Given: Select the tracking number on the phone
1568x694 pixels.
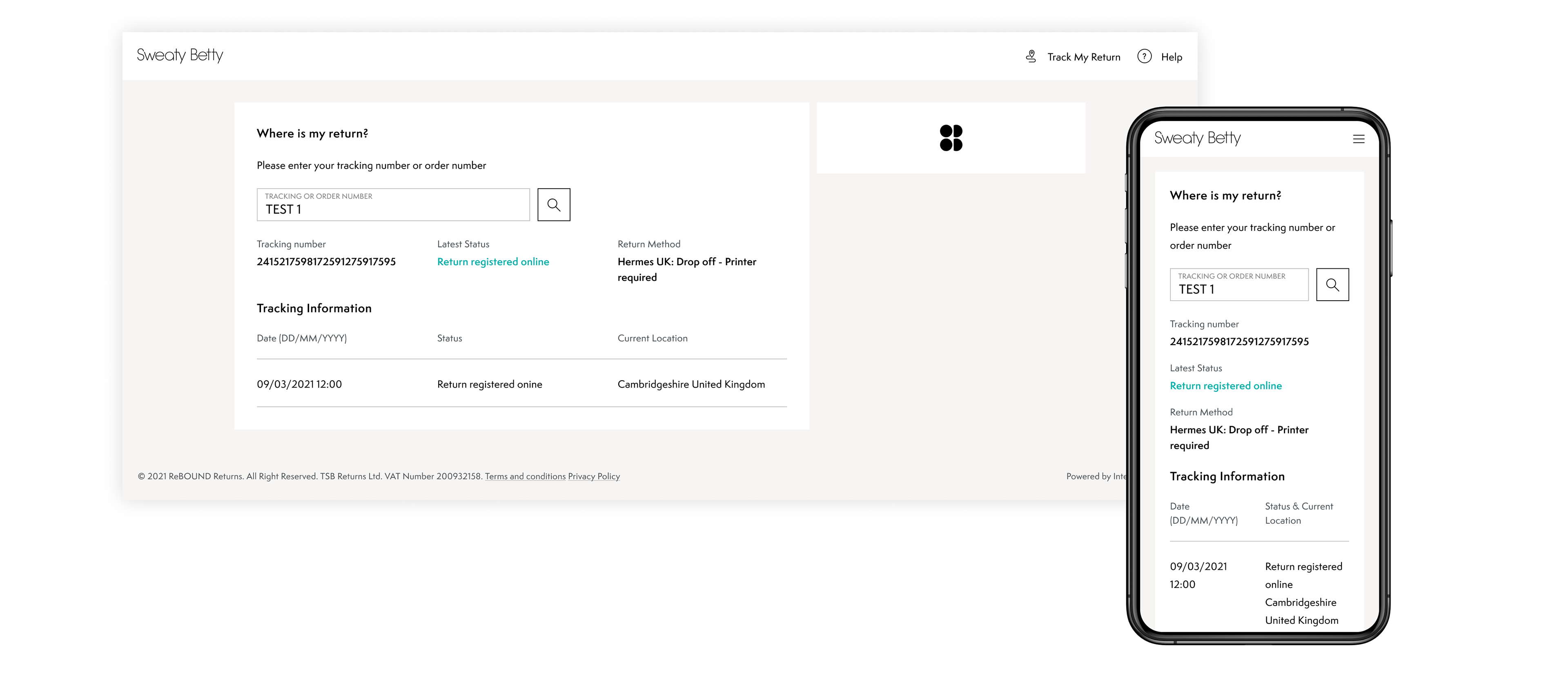Looking at the screenshot, I should coord(1239,342).
